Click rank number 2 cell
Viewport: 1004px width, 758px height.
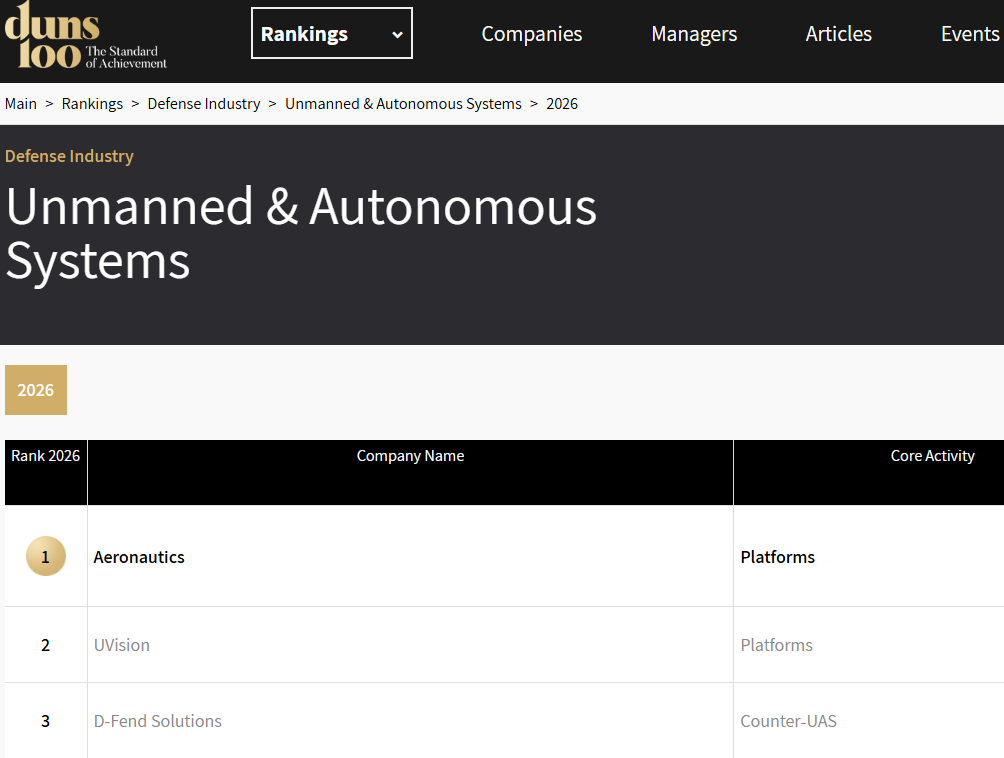pyautogui.click(x=45, y=645)
